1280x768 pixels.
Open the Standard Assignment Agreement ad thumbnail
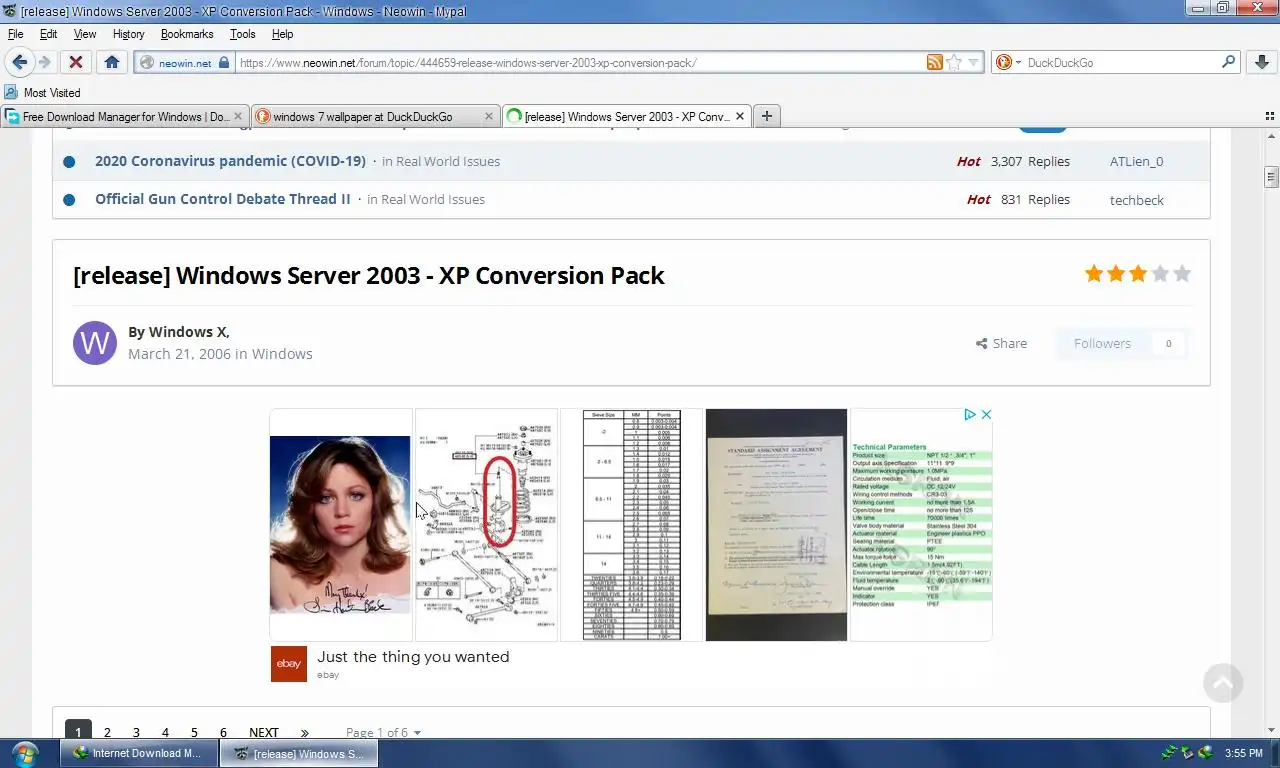(x=776, y=524)
